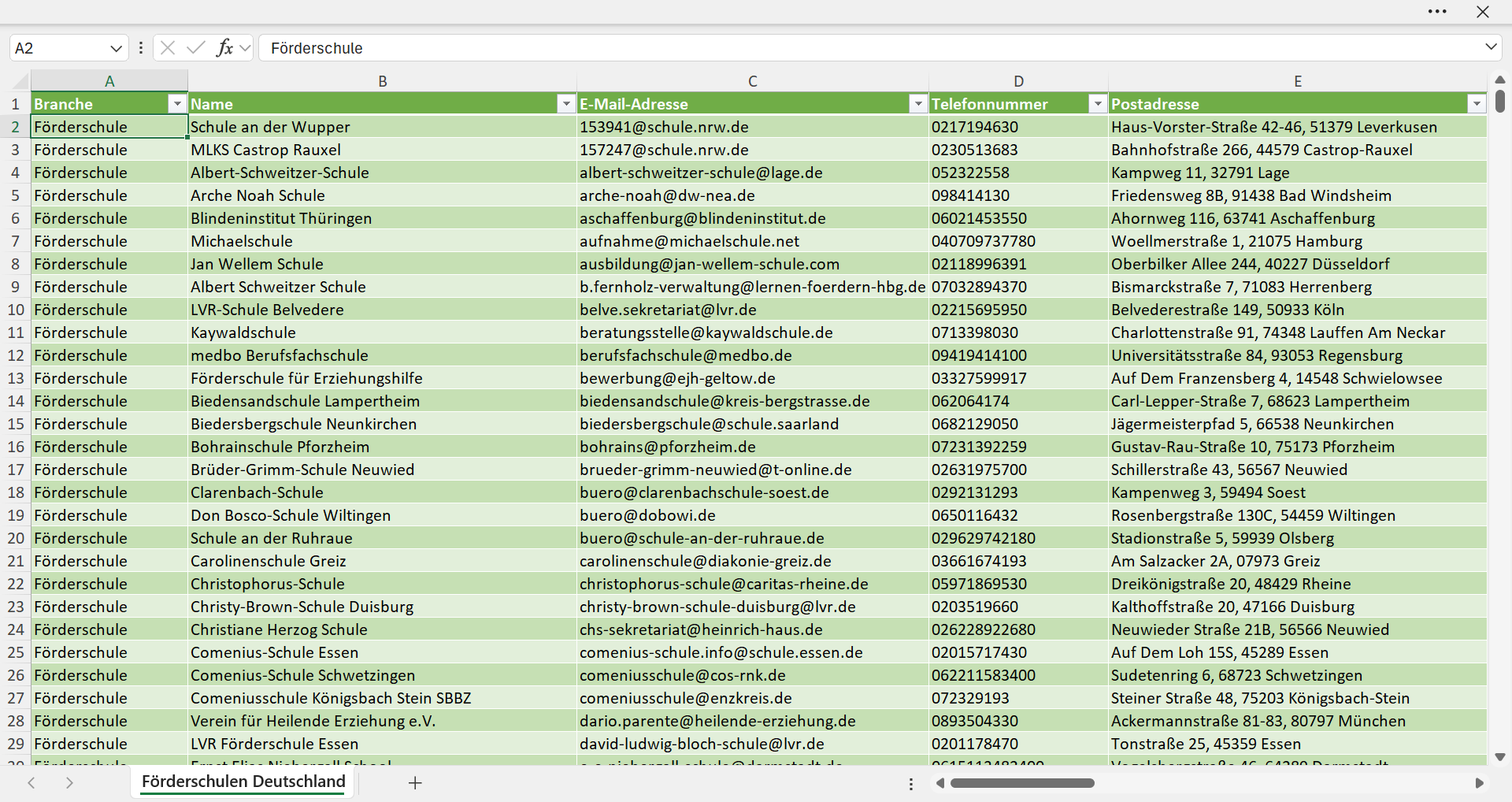Click cell containing Michaelschule
Screen dimensions: 1512x802
click(x=382, y=241)
